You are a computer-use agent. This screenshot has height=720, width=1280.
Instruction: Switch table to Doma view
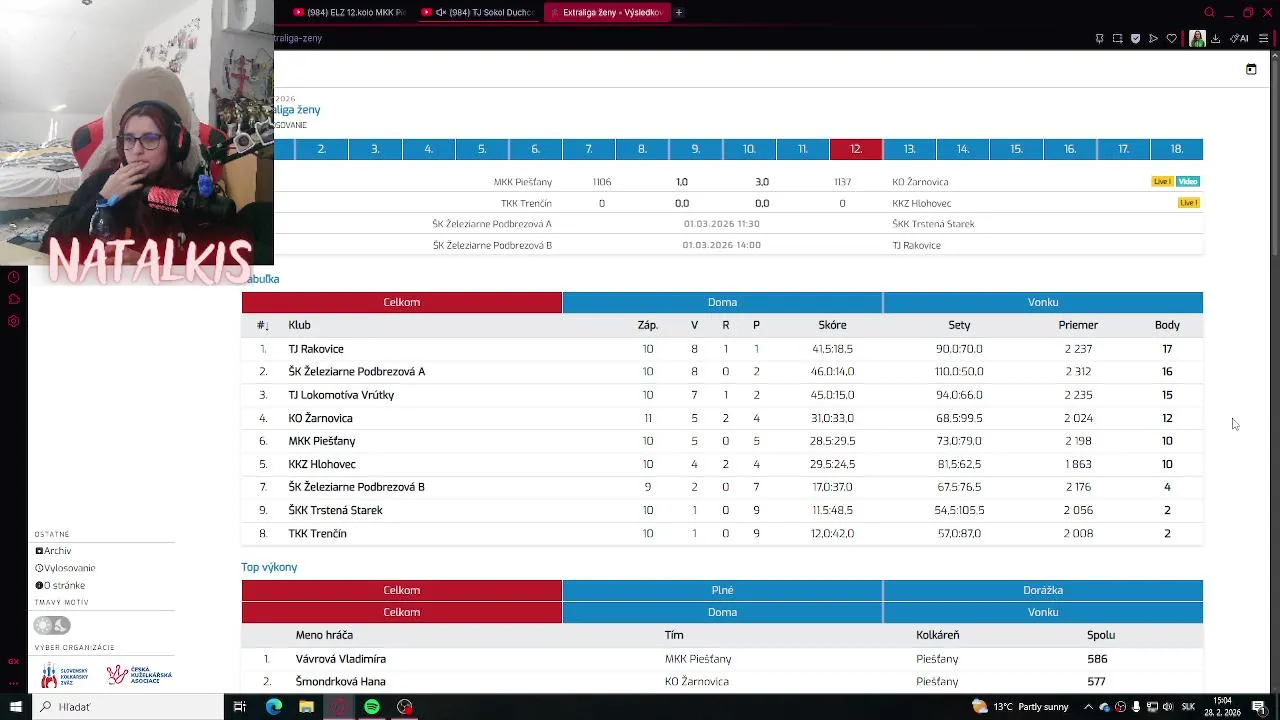[x=722, y=302]
